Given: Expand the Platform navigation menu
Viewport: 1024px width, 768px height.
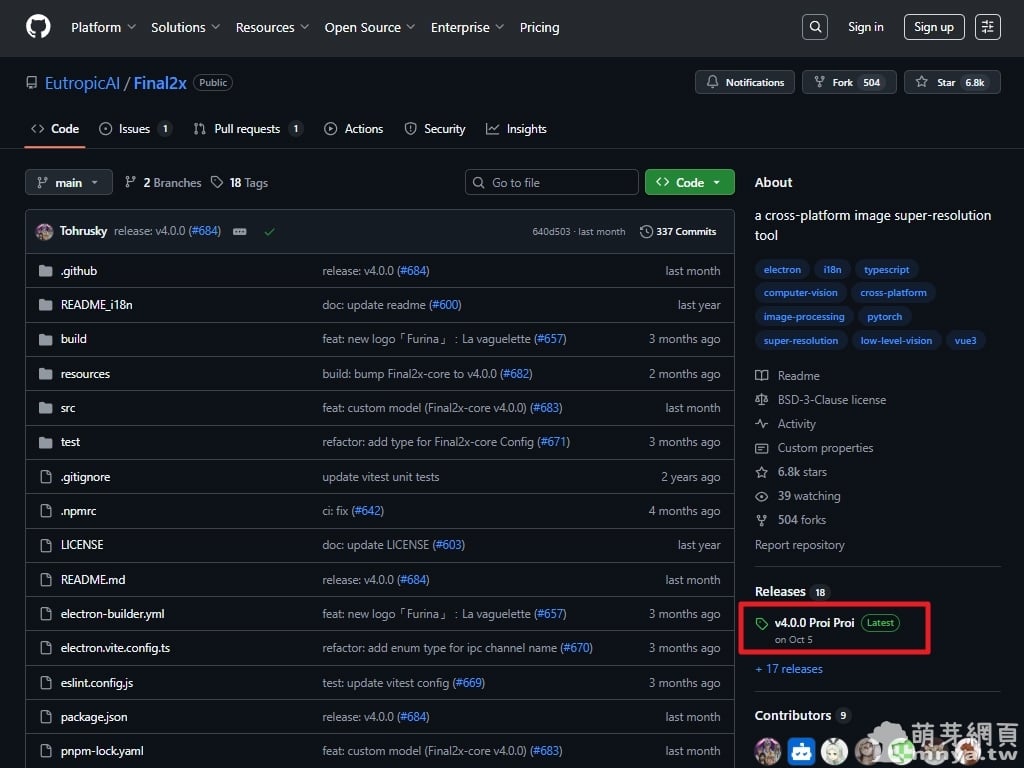Looking at the screenshot, I should [x=103, y=28].
